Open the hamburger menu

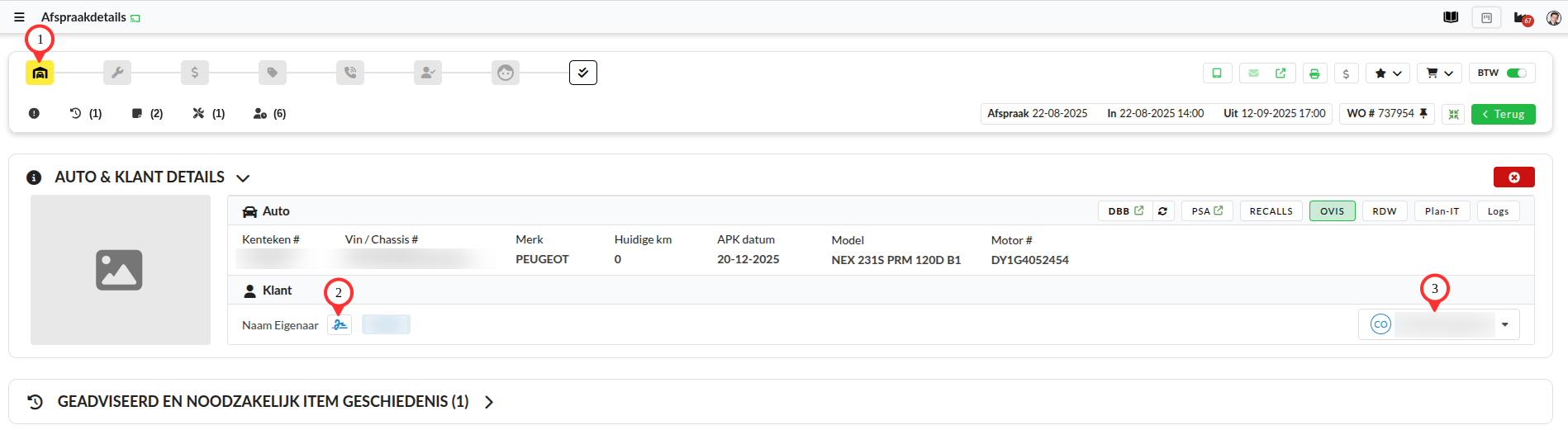coord(19,17)
